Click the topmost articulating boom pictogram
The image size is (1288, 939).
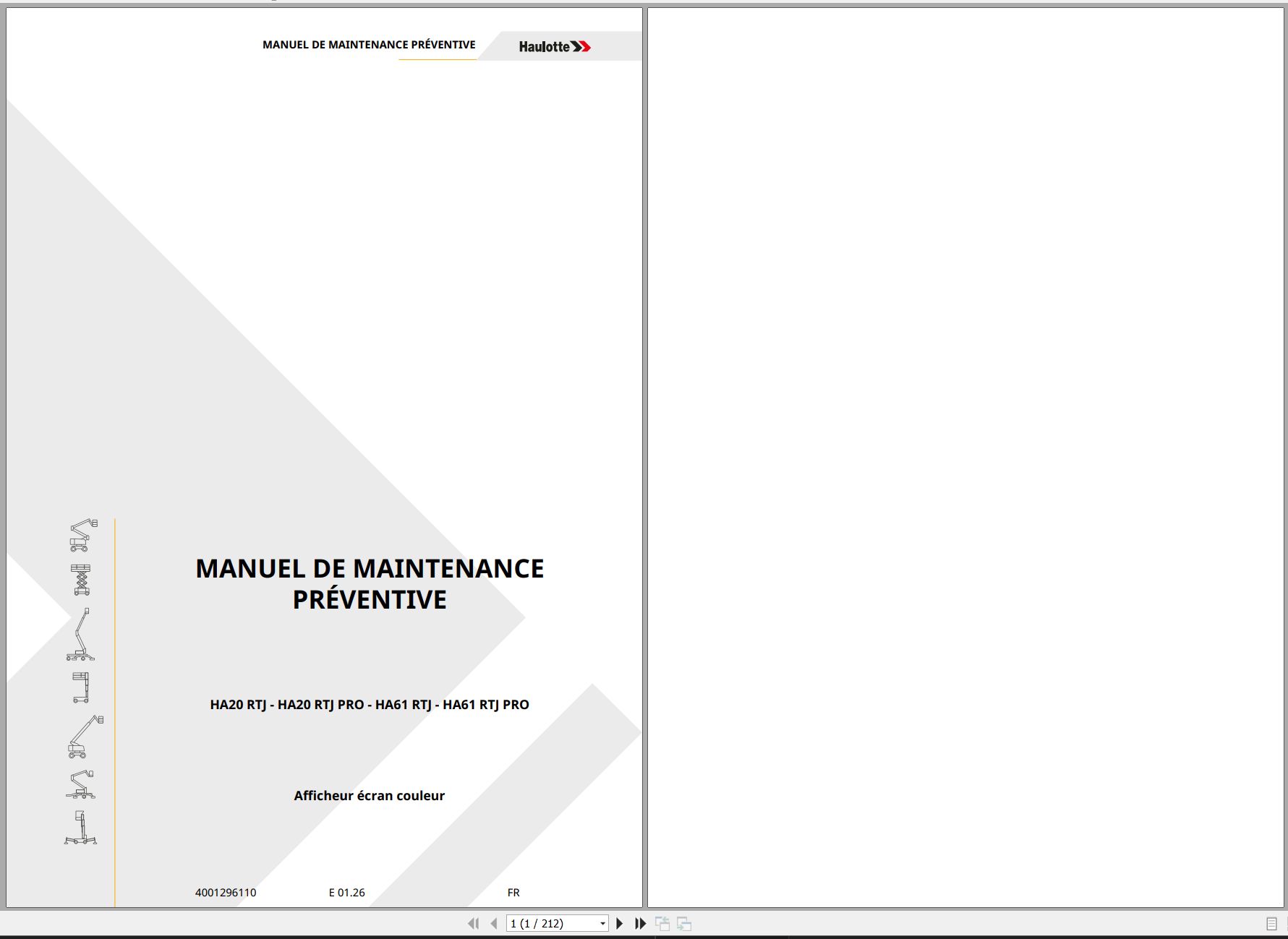click(83, 535)
